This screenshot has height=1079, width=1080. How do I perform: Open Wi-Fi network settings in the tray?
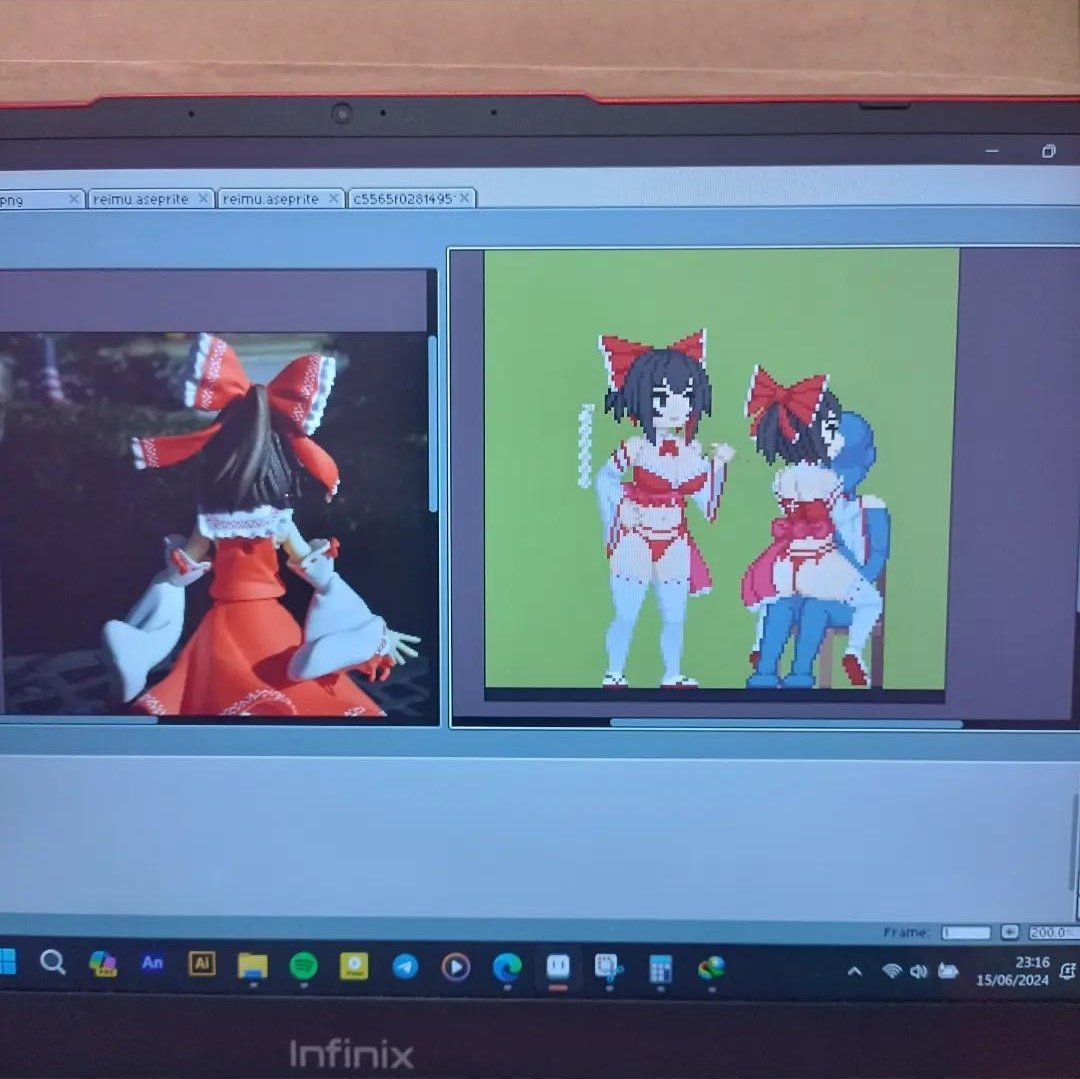click(892, 971)
